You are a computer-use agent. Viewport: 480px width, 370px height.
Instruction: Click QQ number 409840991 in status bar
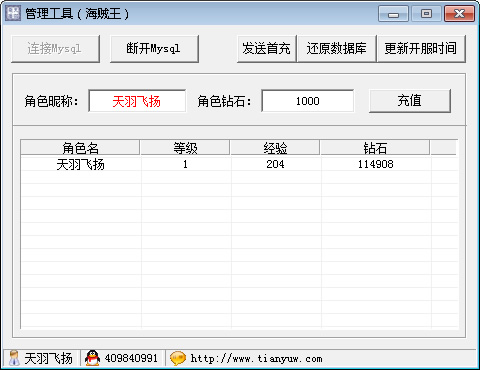pos(131,359)
